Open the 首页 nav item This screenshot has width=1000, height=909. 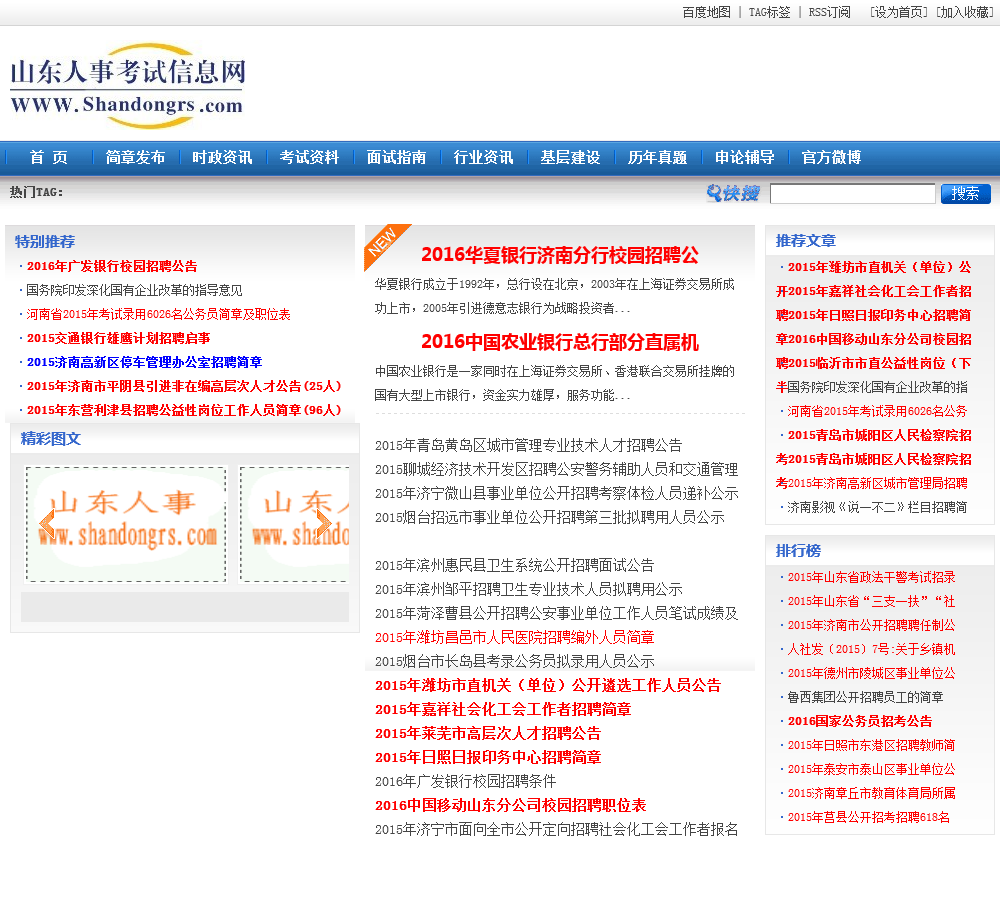point(48,157)
